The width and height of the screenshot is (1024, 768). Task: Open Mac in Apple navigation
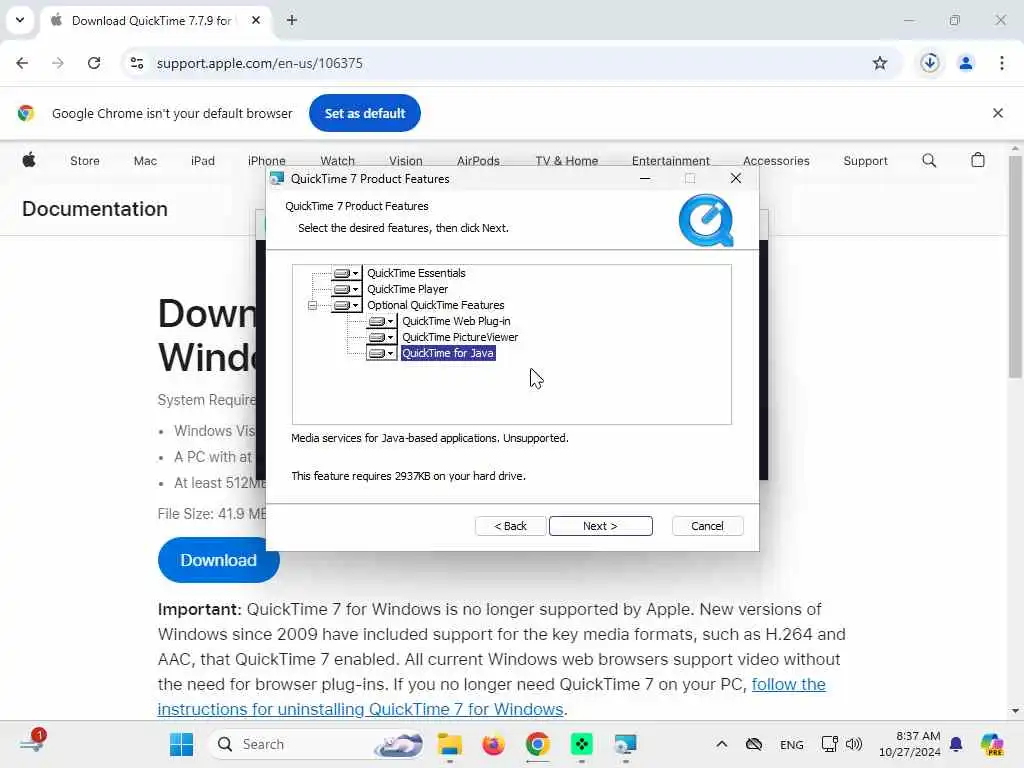pos(145,161)
